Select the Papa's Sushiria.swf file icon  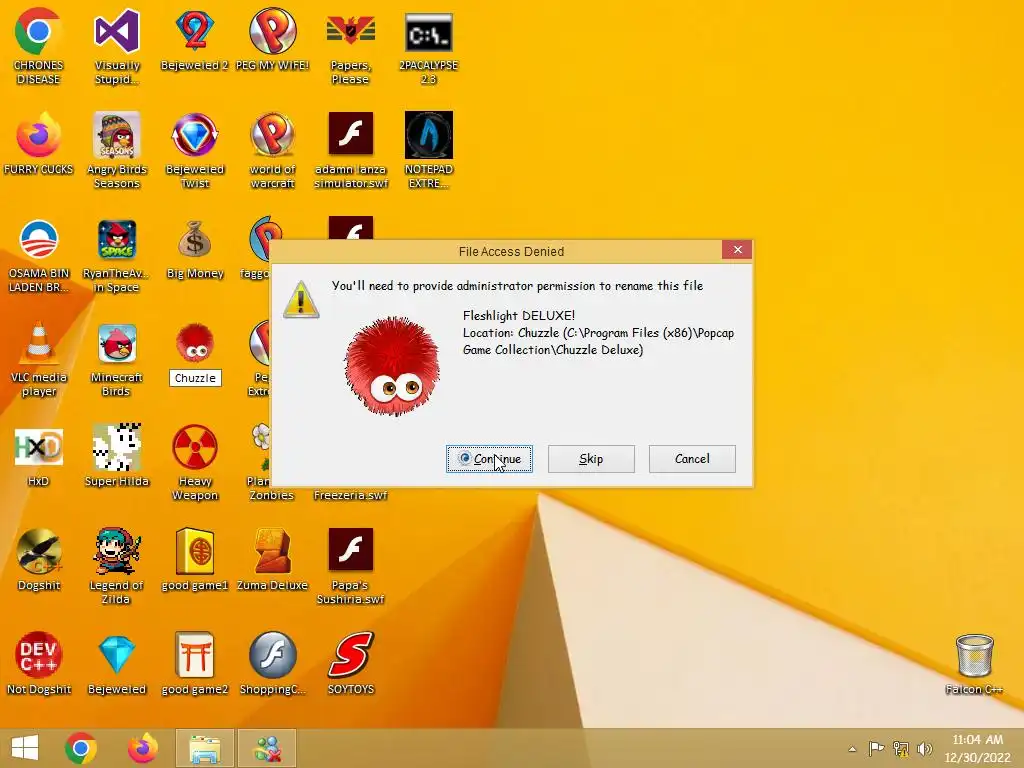point(351,550)
